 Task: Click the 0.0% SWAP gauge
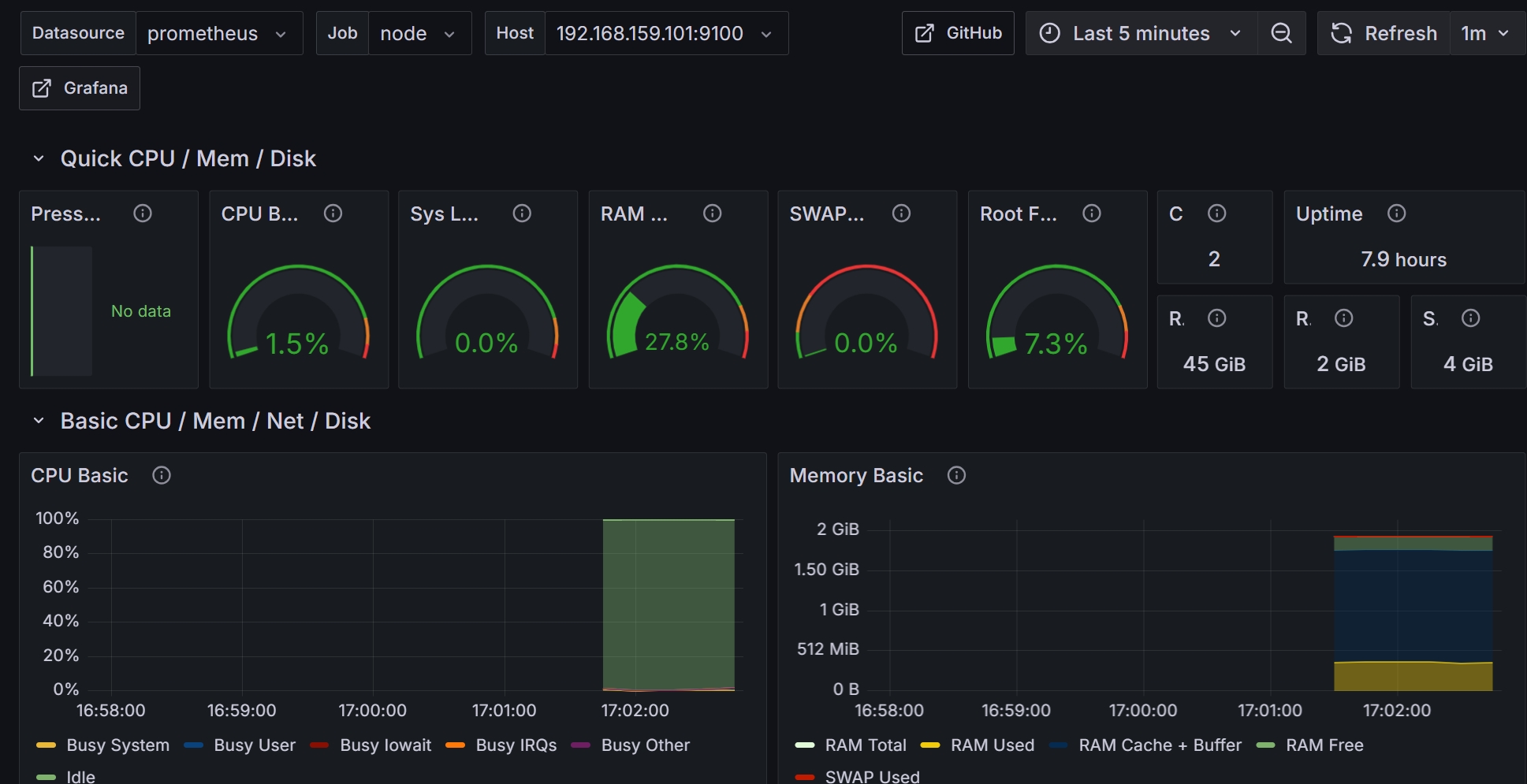(866, 313)
